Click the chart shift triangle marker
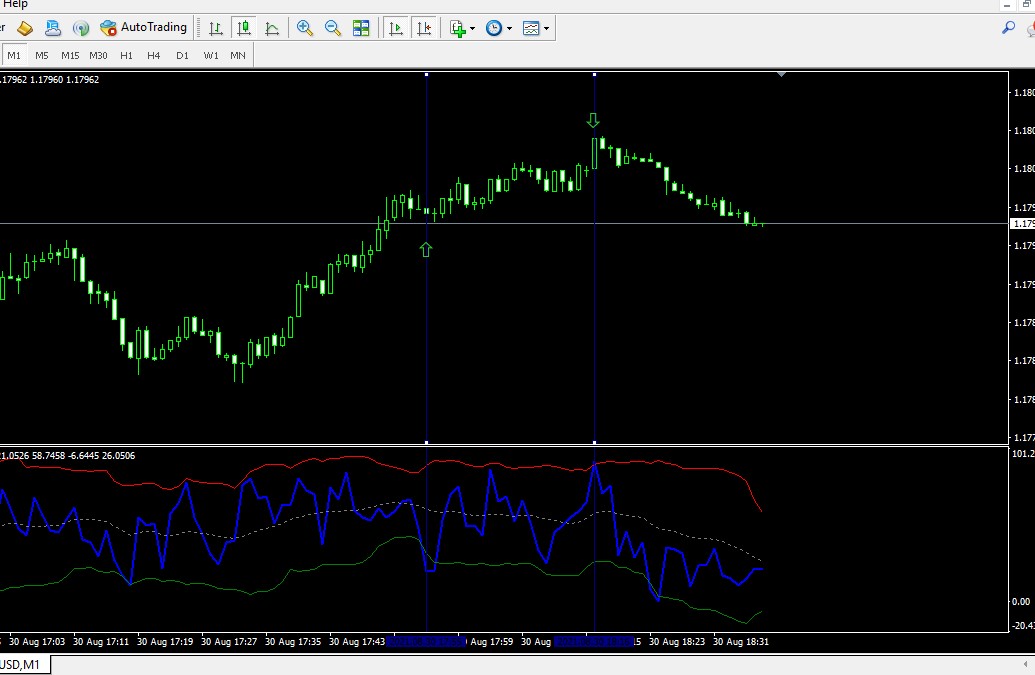 click(782, 75)
